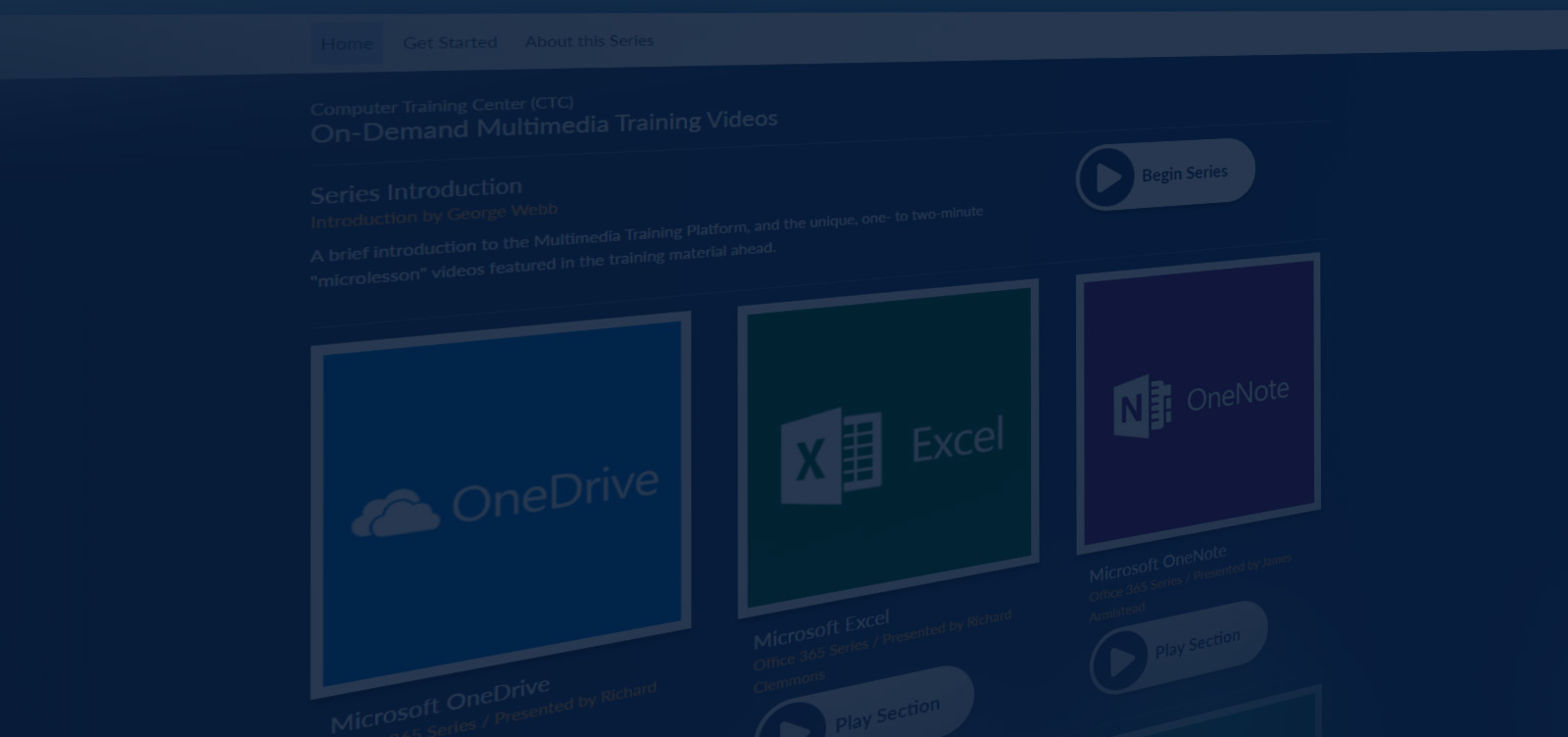Go to the Get Started page
The height and width of the screenshot is (737, 1568).
tap(450, 42)
